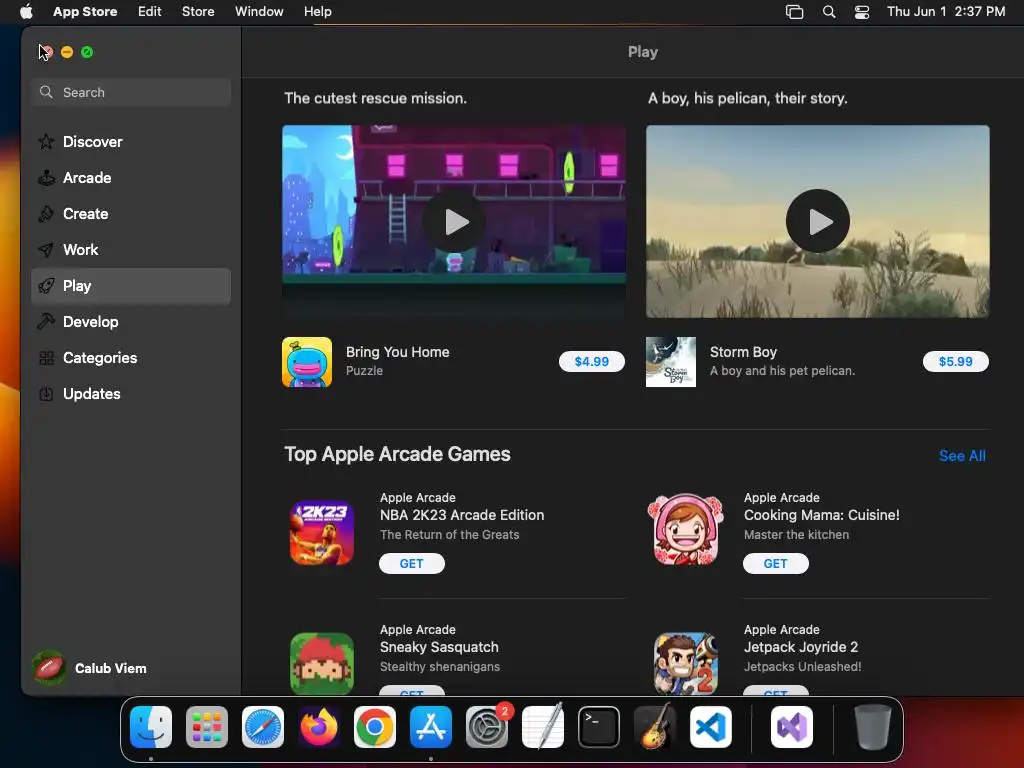
Task: Launch Finder from the Dock
Action: [x=151, y=727]
